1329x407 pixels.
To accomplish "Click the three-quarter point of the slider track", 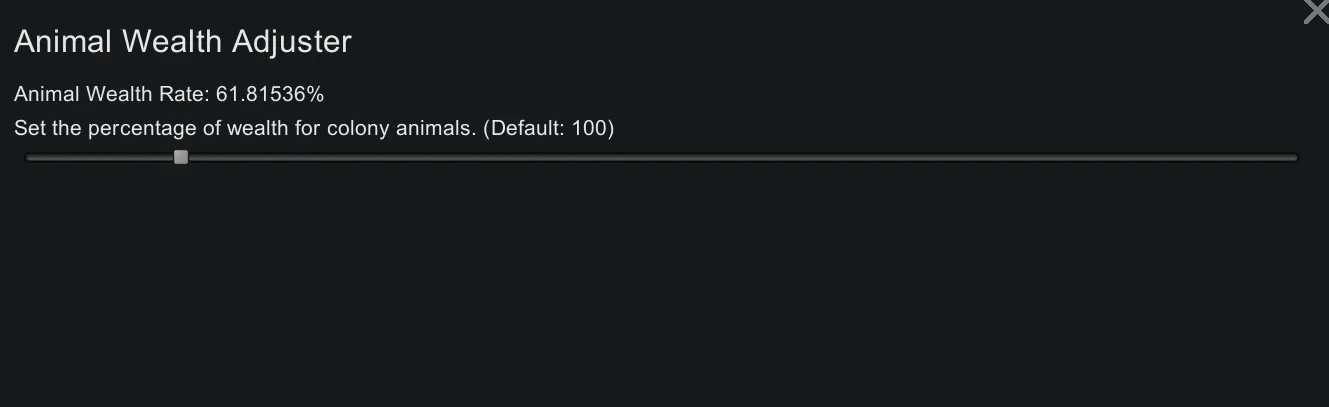I will pyautogui.click(x=979, y=157).
